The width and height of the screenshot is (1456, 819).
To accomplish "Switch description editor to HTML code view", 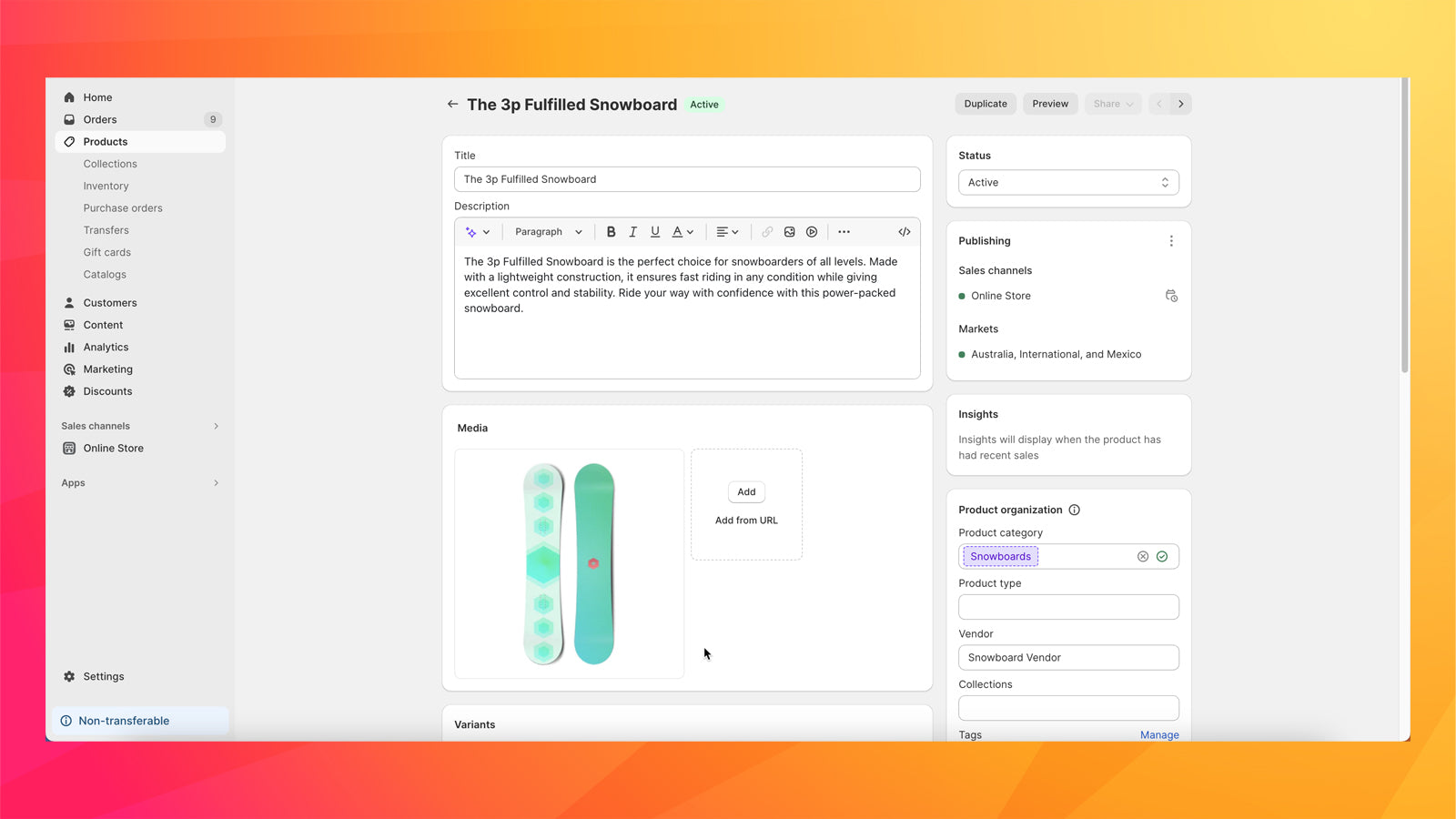I will click(x=904, y=231).
